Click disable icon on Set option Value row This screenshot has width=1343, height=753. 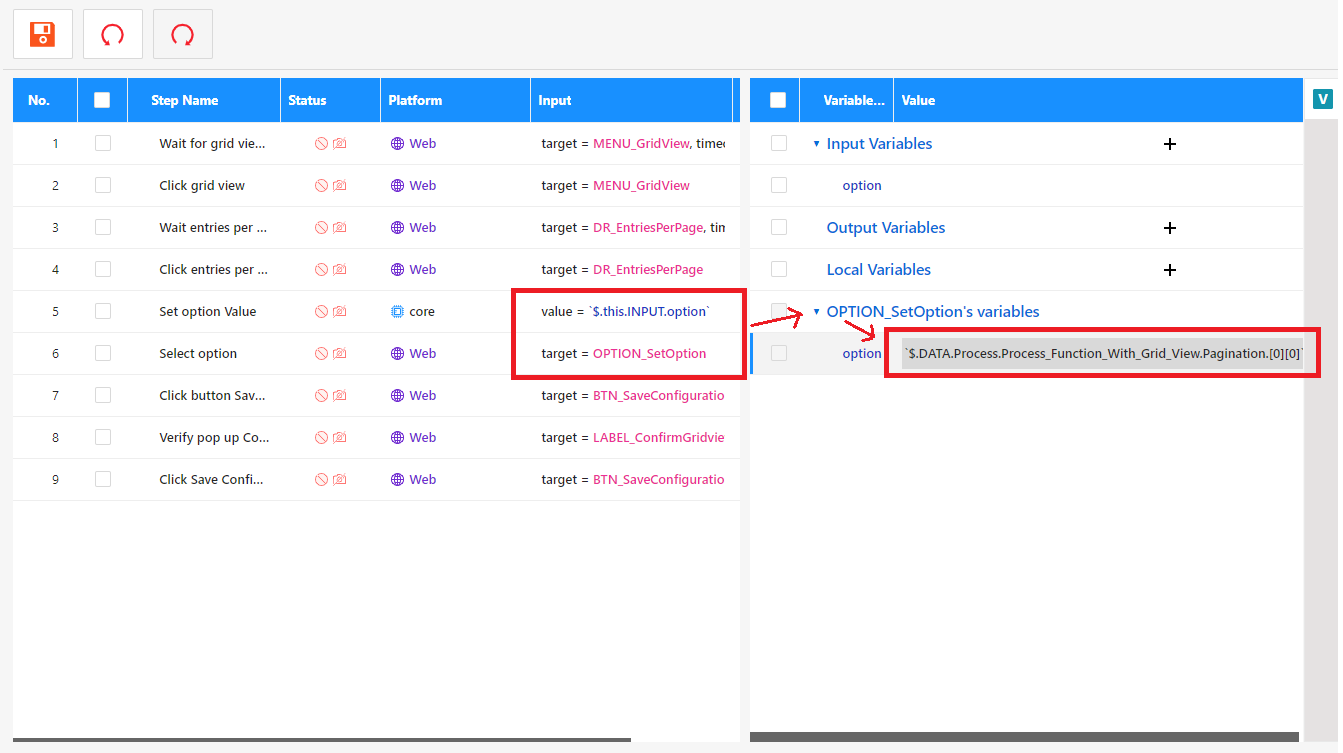(x=321, y=312)
